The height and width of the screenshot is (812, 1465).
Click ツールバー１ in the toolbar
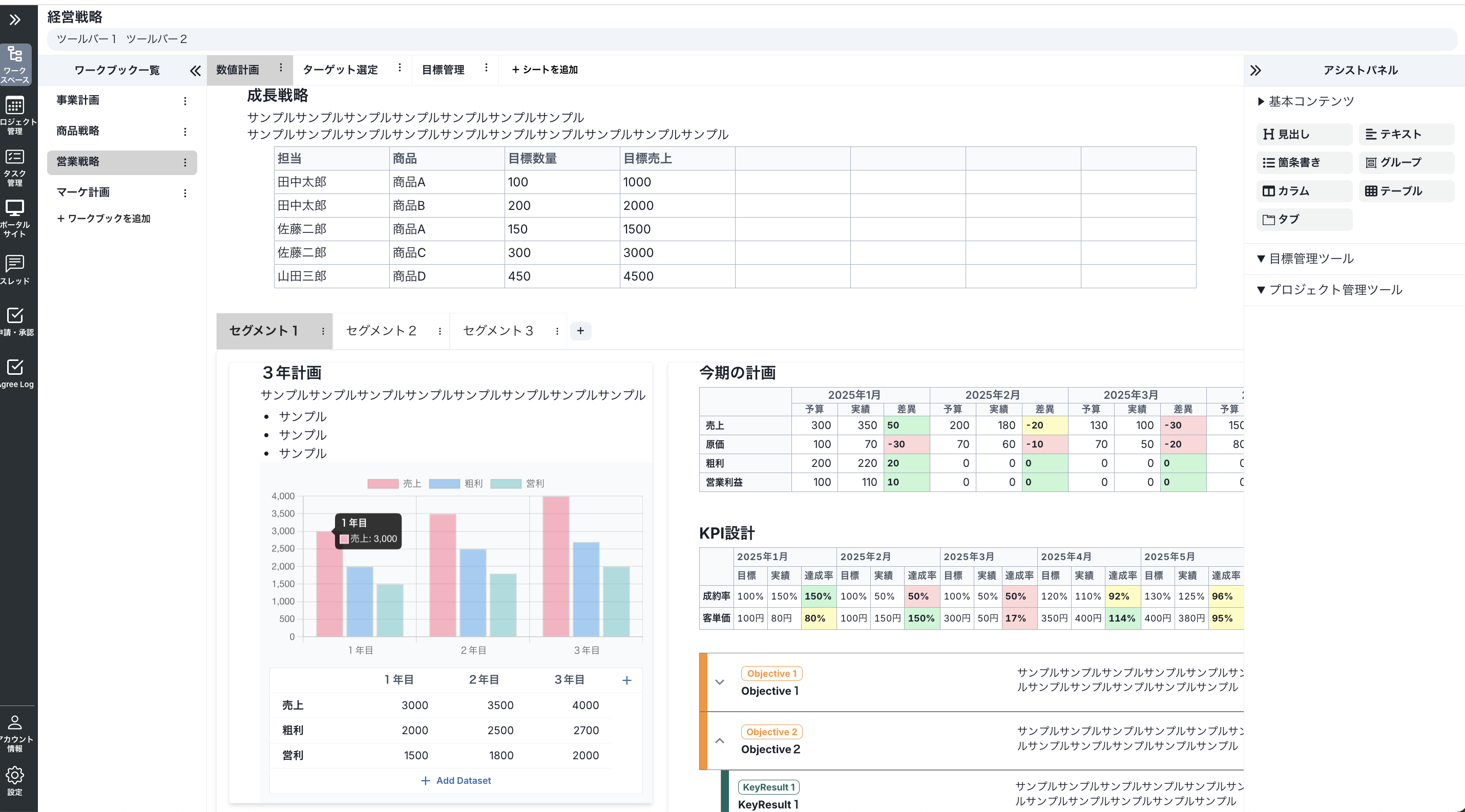tap(87, 39)
